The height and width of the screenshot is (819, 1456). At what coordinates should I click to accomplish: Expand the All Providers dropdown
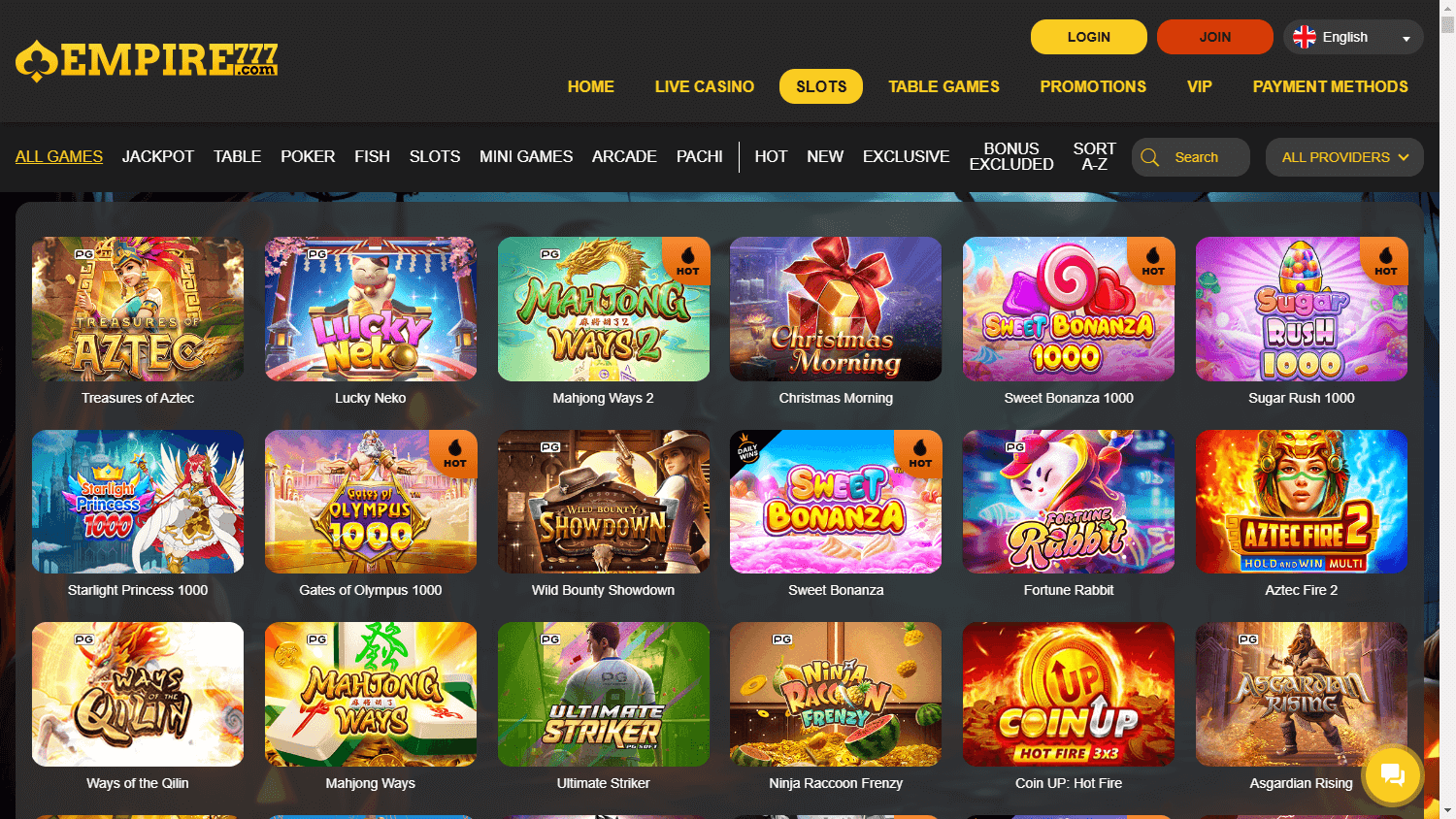[x=1344, y=157]
